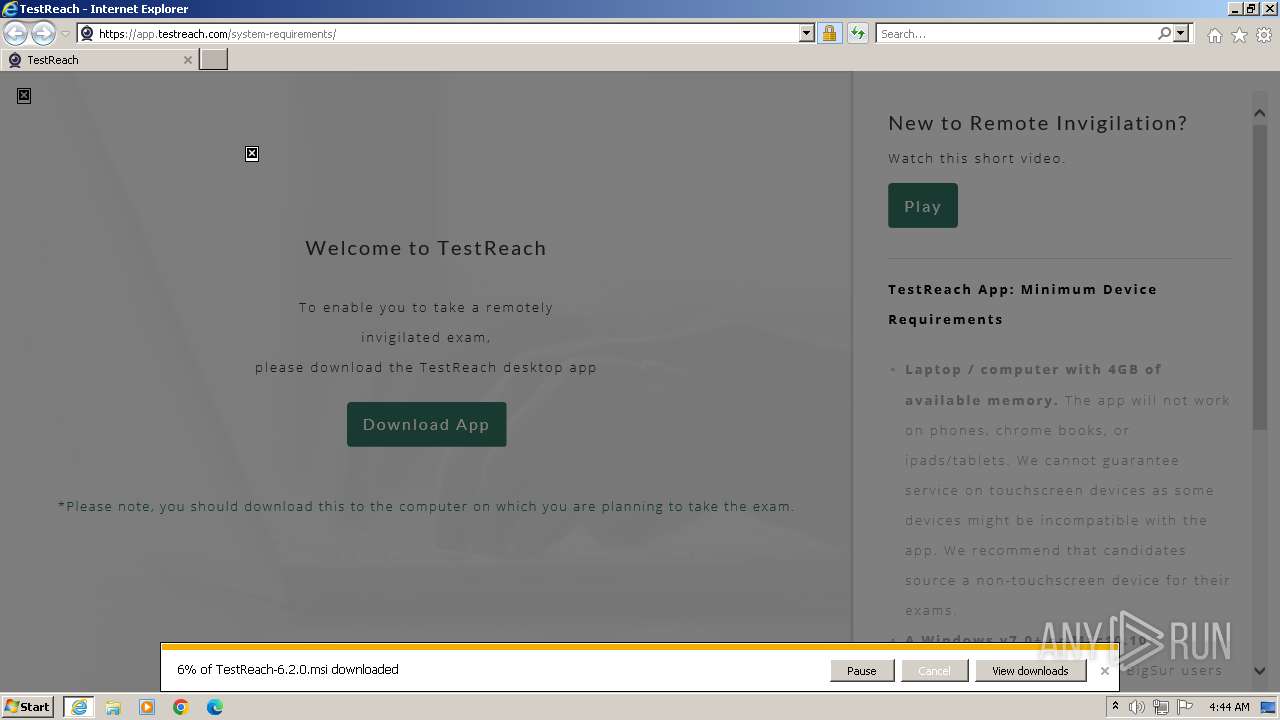The height and width of the screenshot is (720, 1280).
Task: Refresh the page with green arrows icon
Action: pyautogui.click(x=857, y=33)
